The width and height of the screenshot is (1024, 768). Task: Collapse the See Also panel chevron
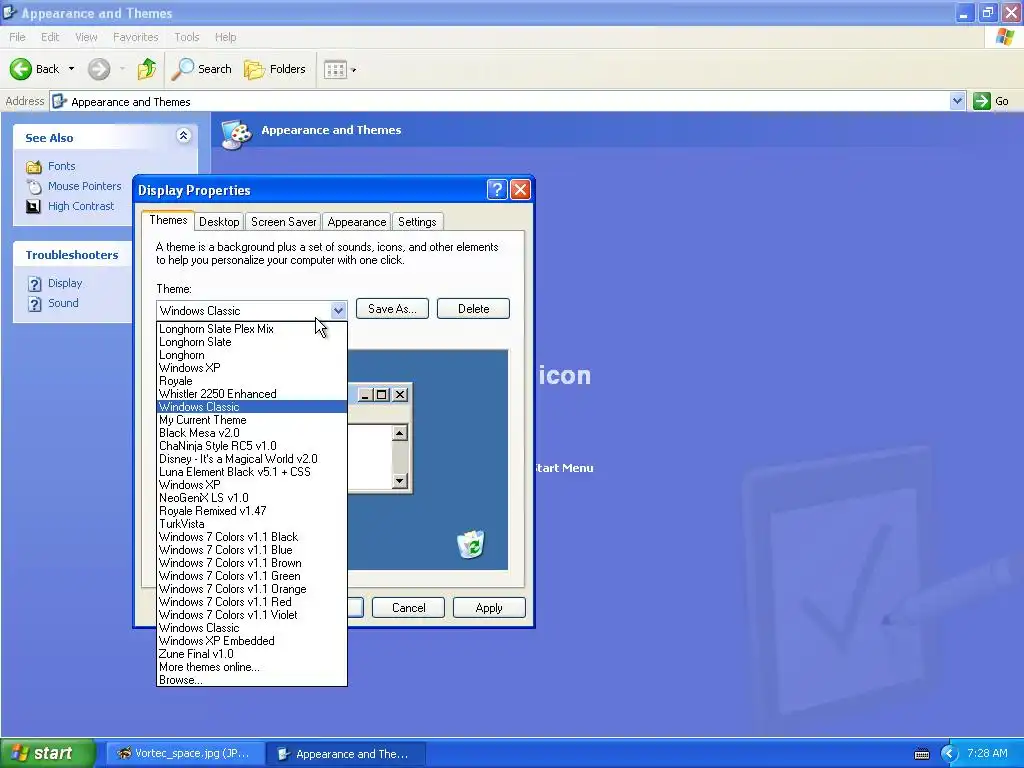pyautogui.click(x=184, y=136)
